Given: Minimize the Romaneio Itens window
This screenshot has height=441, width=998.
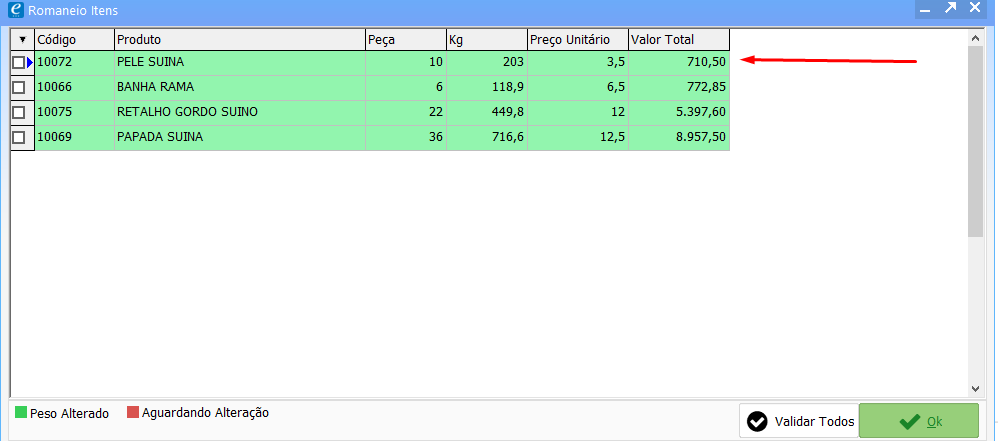Looking at the screenshot, I should [924, 9].
